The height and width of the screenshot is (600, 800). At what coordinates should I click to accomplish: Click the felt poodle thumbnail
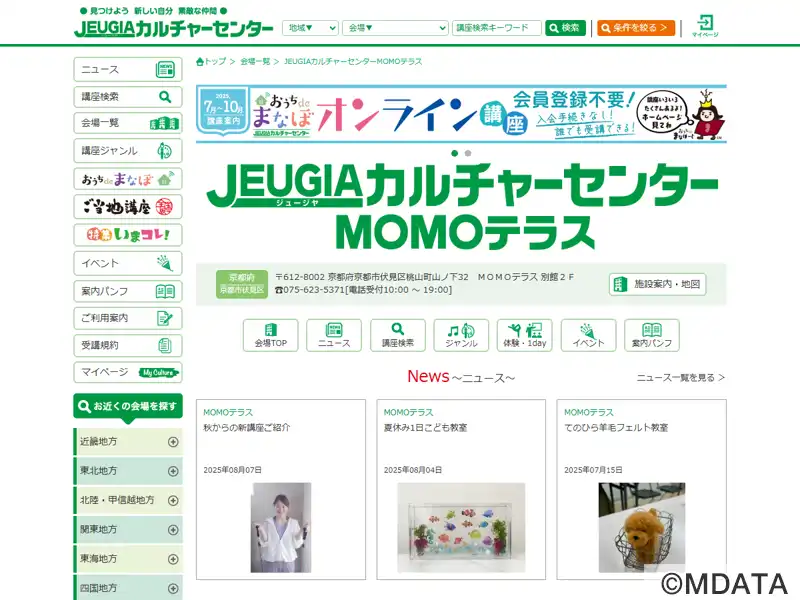click(x=642, y=528)
